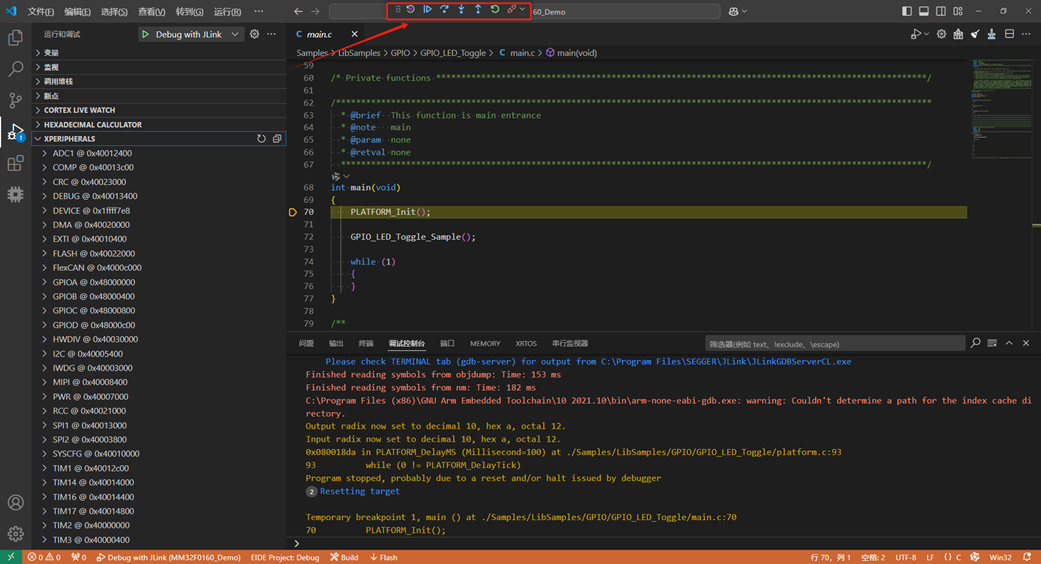Open the Debug with JLink configuration dropdown

point(235,34)
